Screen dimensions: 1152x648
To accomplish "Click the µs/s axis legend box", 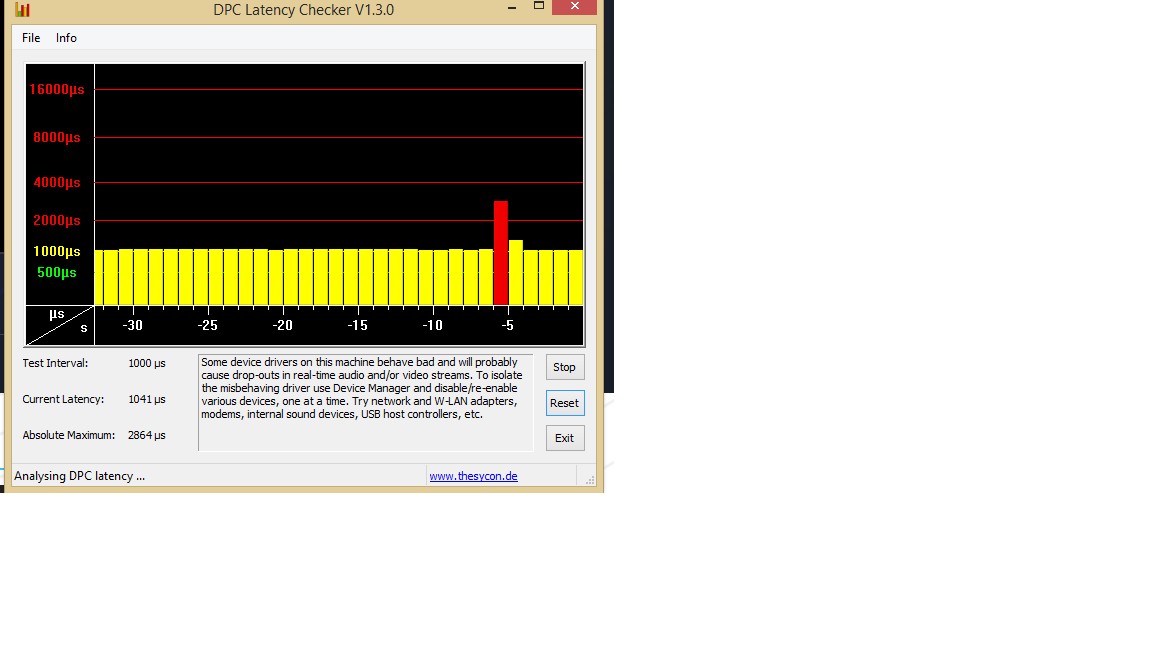I will pyautogui.click(x=60, y=325).
